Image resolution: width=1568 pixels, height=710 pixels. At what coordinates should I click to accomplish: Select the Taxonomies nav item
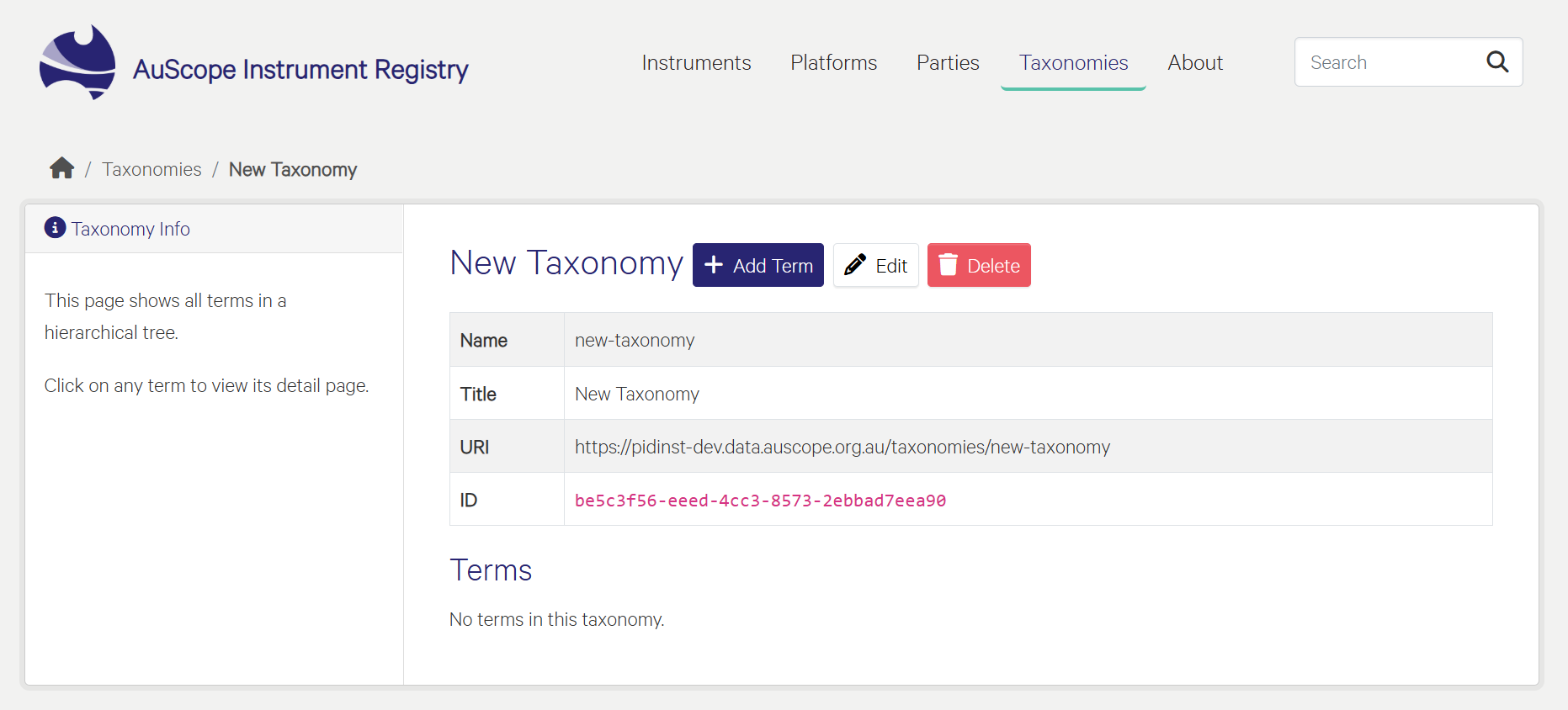[x=1073, y=62]
